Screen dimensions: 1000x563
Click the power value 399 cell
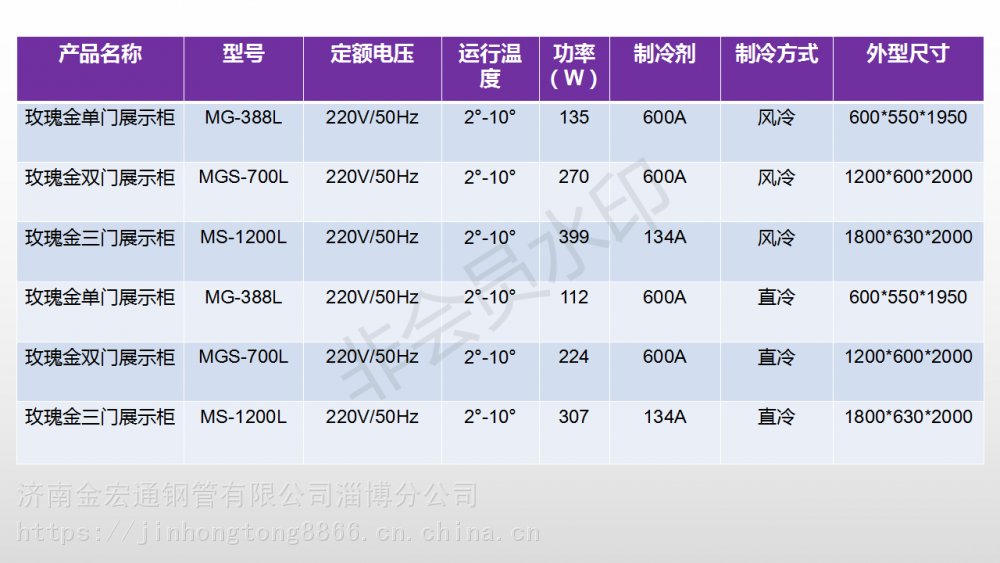[x=574, y=238]
